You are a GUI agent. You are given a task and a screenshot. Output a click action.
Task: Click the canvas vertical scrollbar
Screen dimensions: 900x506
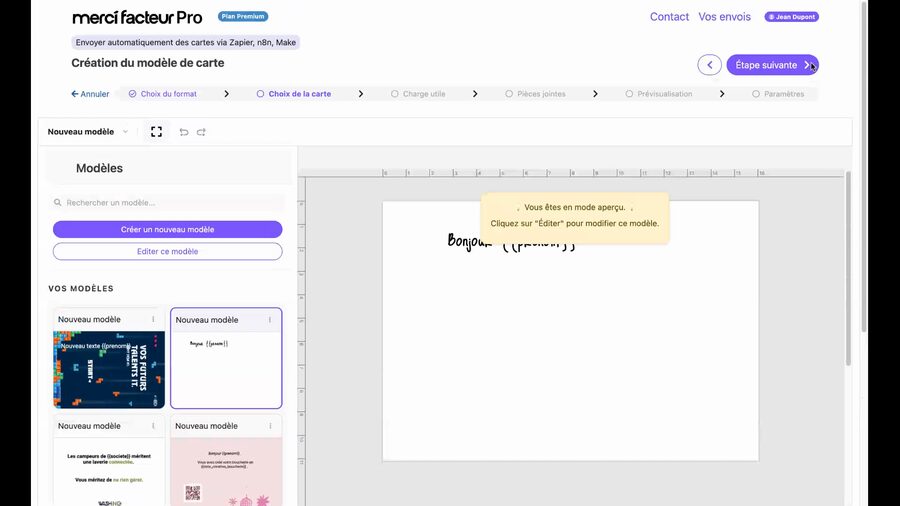pyautogui.click(x=848, y=268)
